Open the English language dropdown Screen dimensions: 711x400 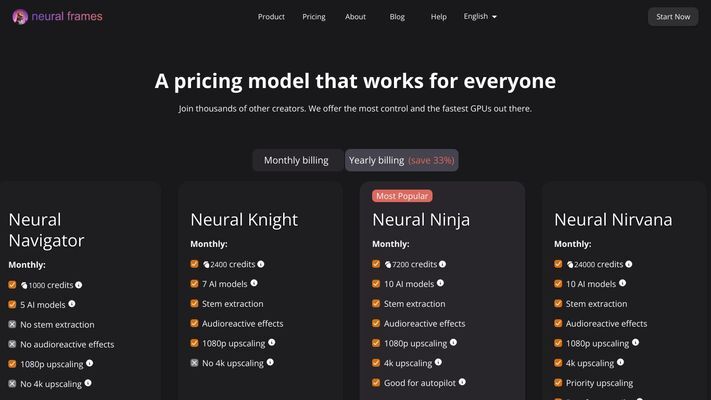click(x=480, y=17)
